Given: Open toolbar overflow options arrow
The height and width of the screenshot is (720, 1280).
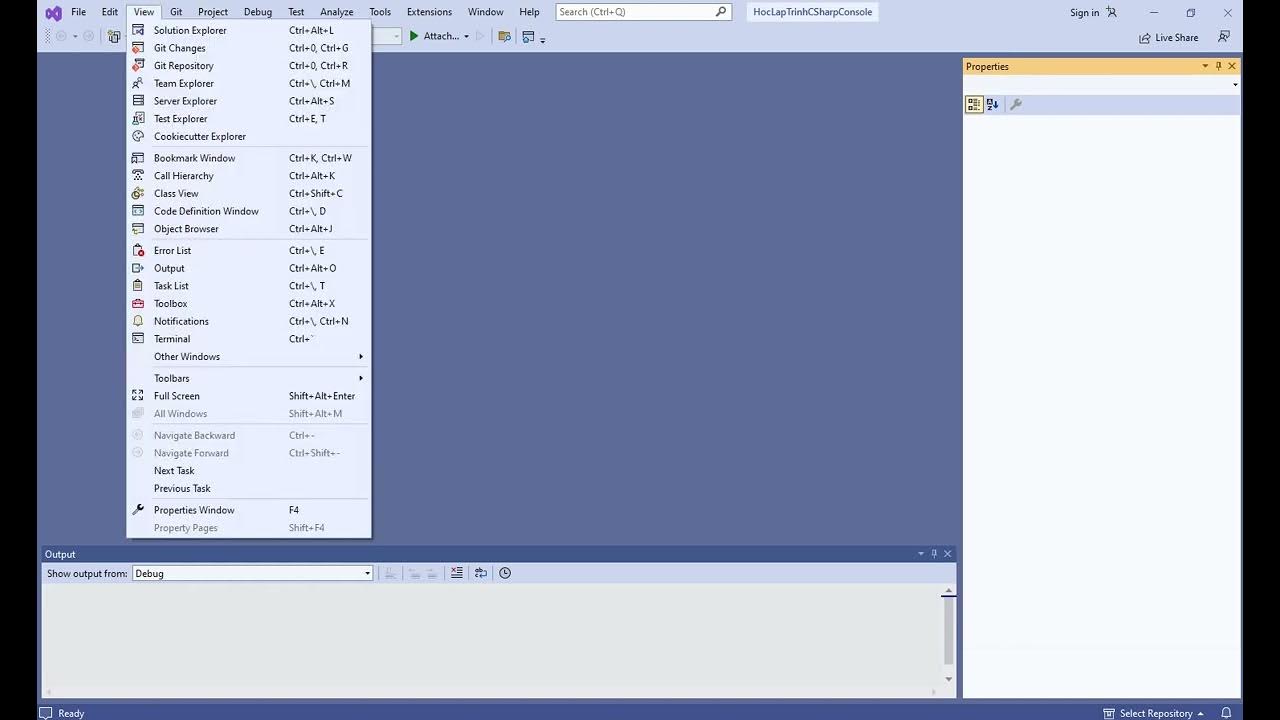Looking at the screenshot, I should click(x=543, y=39).
